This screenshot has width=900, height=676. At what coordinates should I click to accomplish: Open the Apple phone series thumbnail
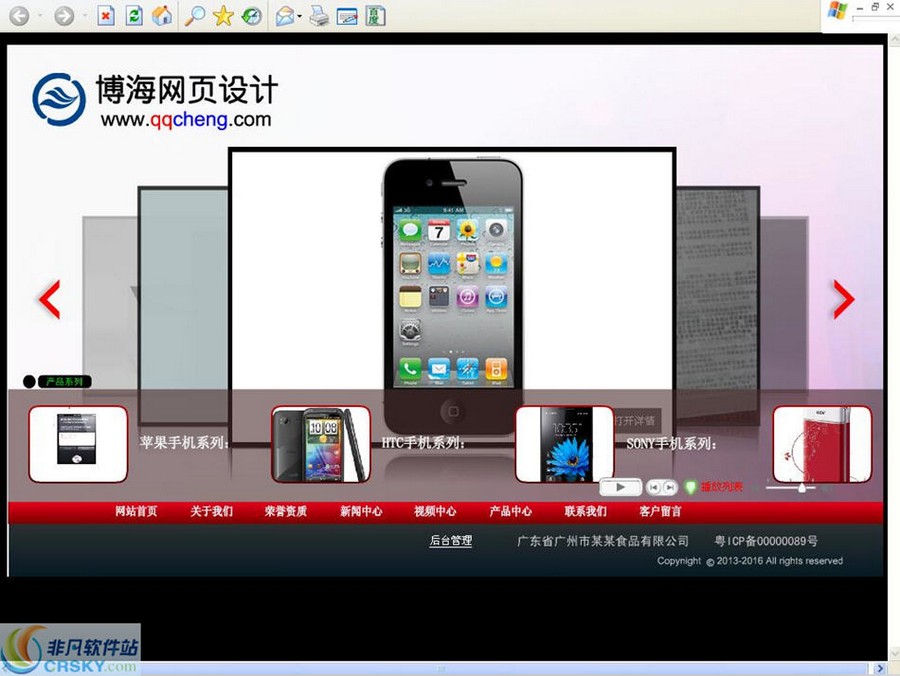(x=78, y=444)
